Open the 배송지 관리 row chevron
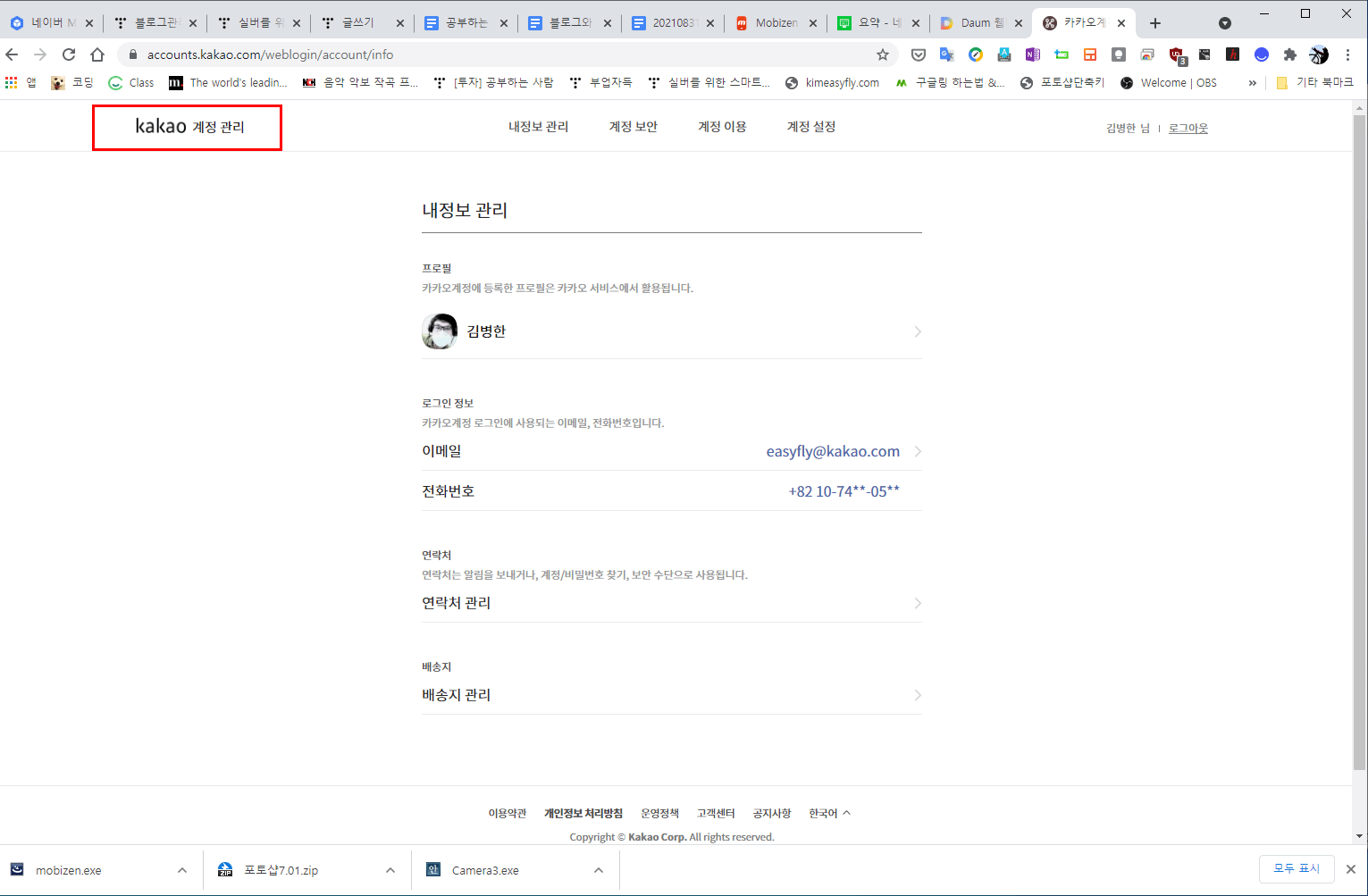Viewport: 1368px width, 896px height. coord(918,695)
